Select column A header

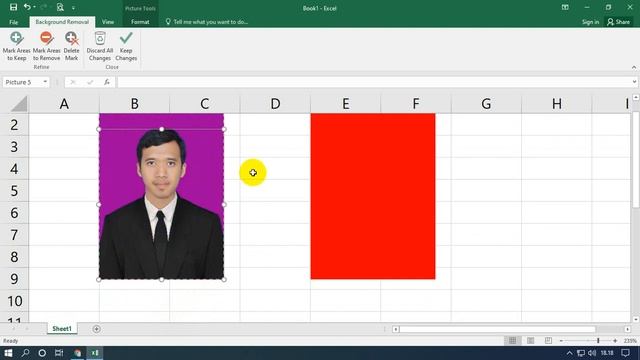(64, 104)
